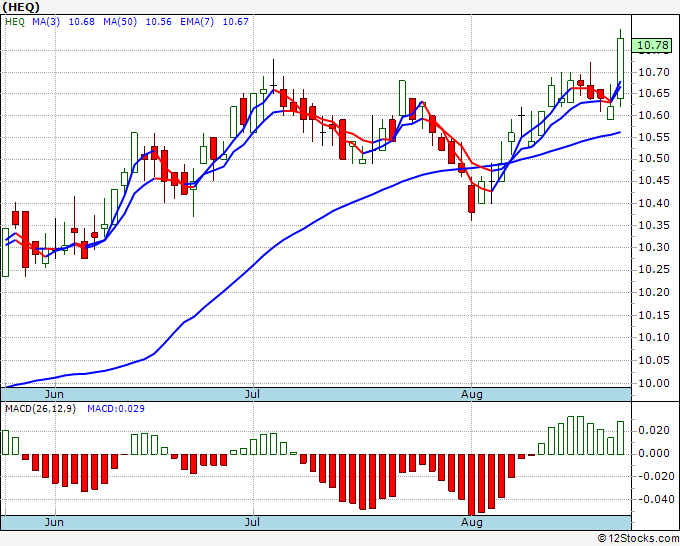Click Jul on the MACD panel axis

252,522
